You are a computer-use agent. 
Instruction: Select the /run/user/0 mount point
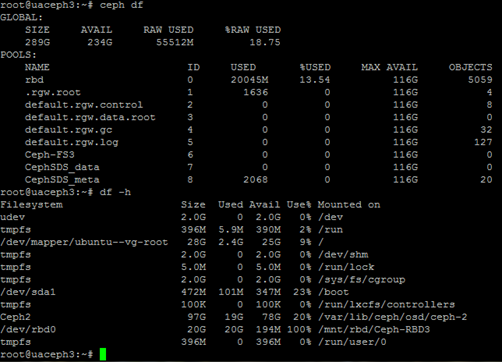coord(352,342)
